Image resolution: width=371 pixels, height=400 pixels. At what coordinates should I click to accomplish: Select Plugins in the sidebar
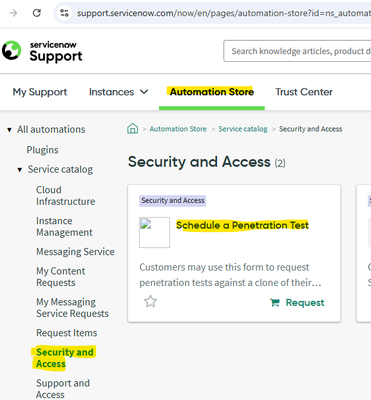coord(42,150)
